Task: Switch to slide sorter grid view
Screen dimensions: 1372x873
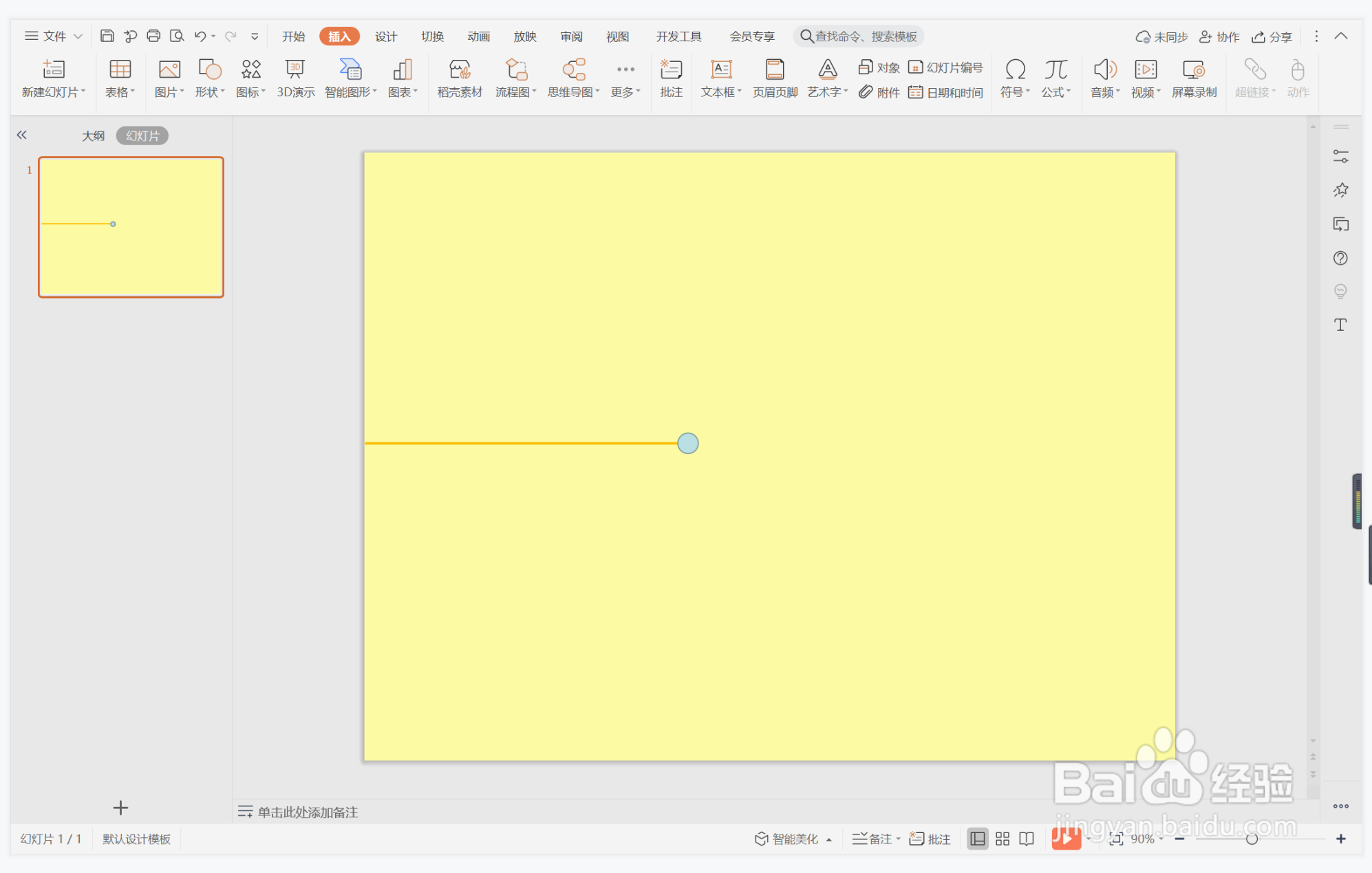Action: coord(1002,839)
